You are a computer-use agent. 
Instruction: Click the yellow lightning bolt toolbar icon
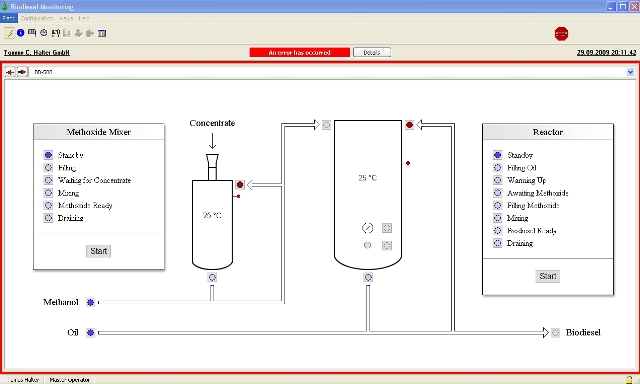coord(10,33)
